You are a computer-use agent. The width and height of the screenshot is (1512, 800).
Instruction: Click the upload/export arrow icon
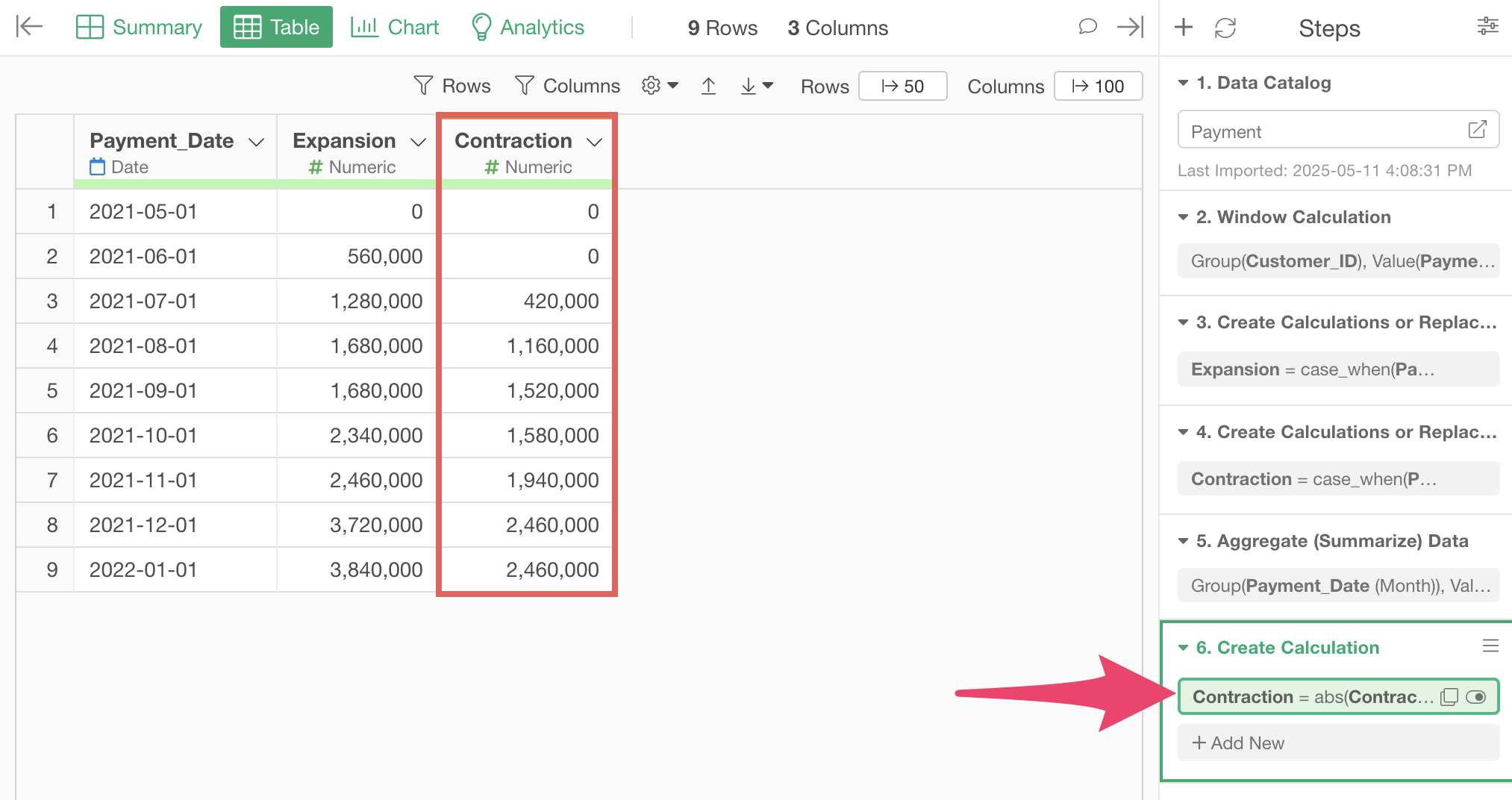[708, 87]
